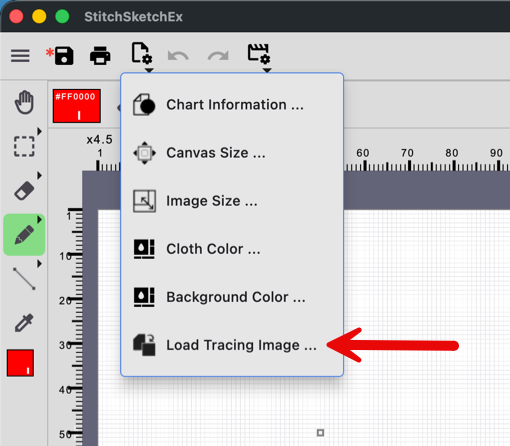The image size is (510, 446).
Task: Click the Background Color droplet icon
Action: pos(144,297)
